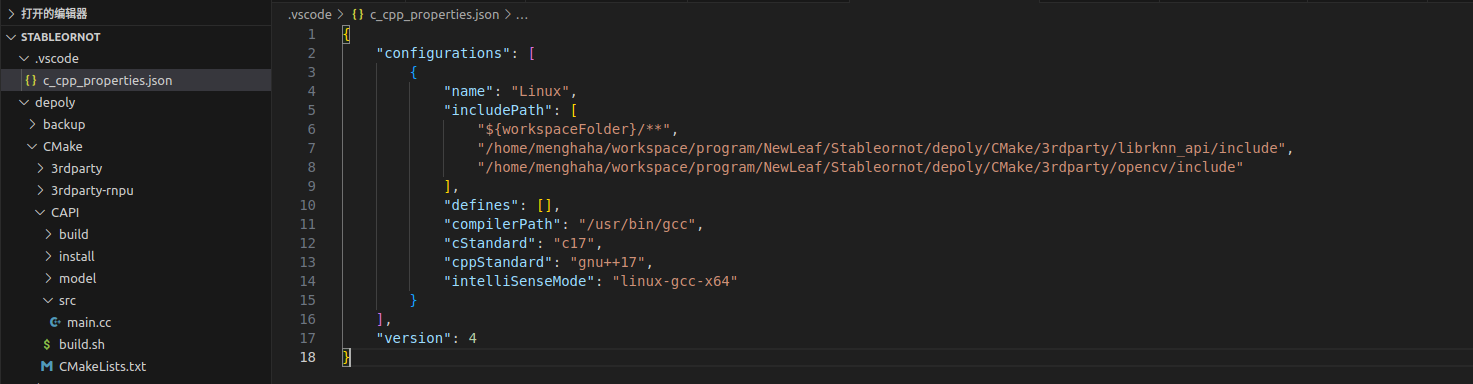Select the backup folder name
1473x384 pixels.
(64, 125)
